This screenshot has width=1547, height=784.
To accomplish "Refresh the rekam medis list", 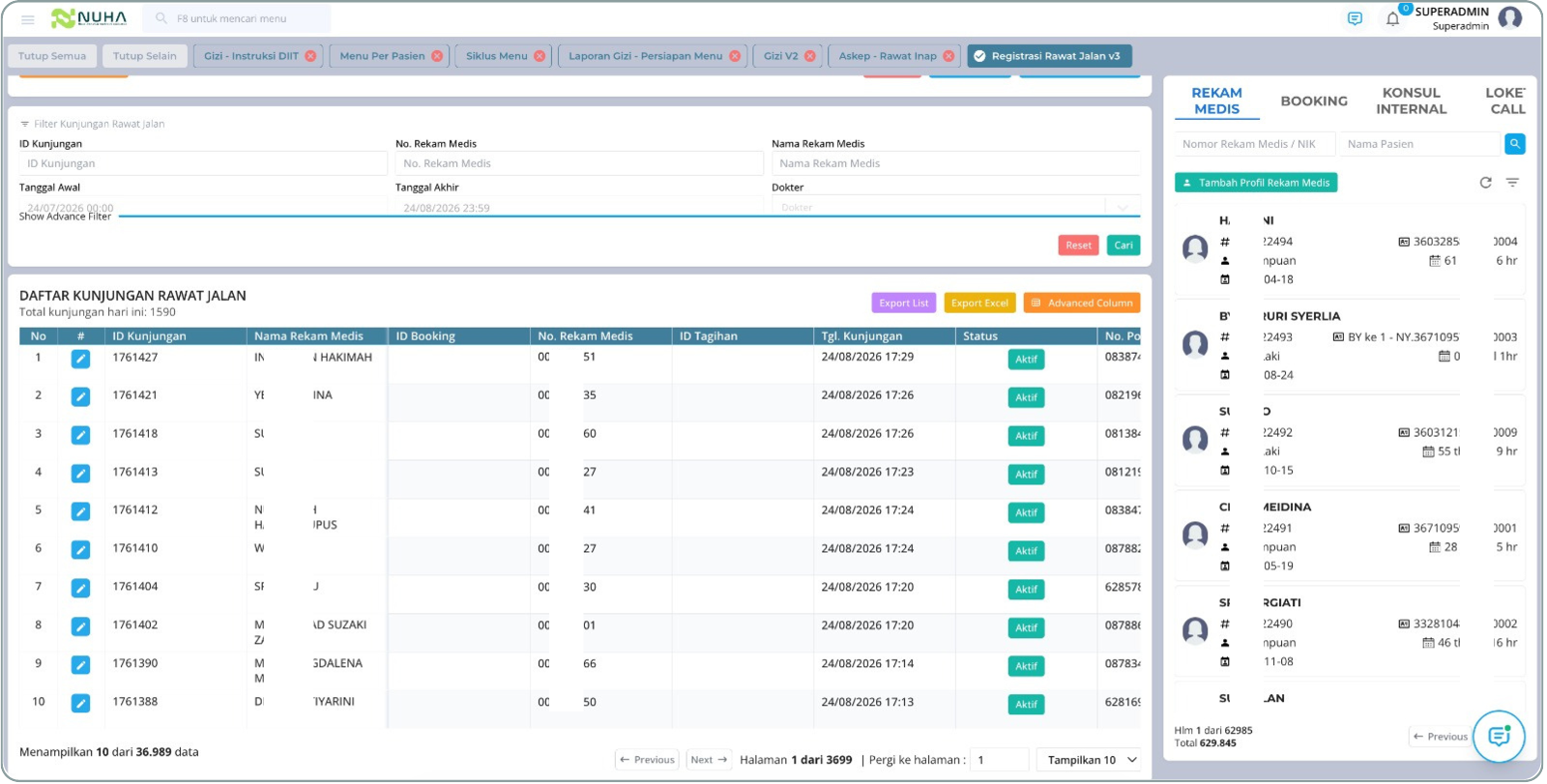I will tap(1485, 183).
